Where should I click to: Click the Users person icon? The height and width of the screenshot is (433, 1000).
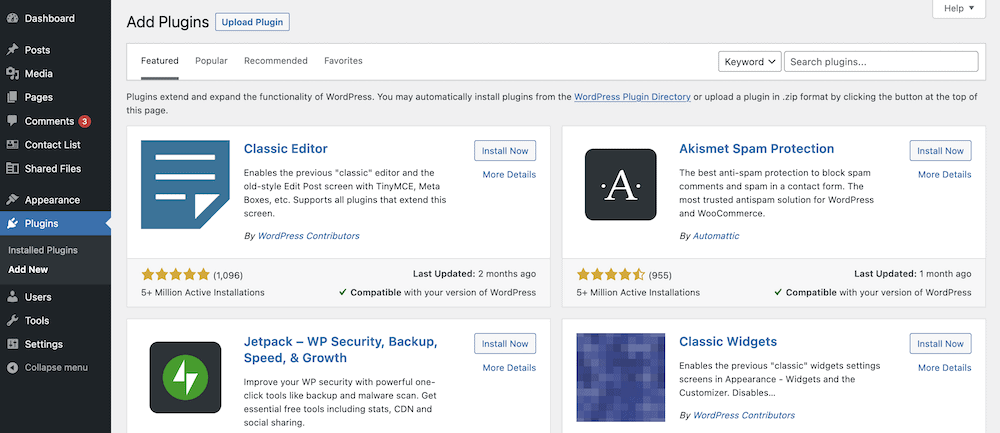click(x=12, y=297)
